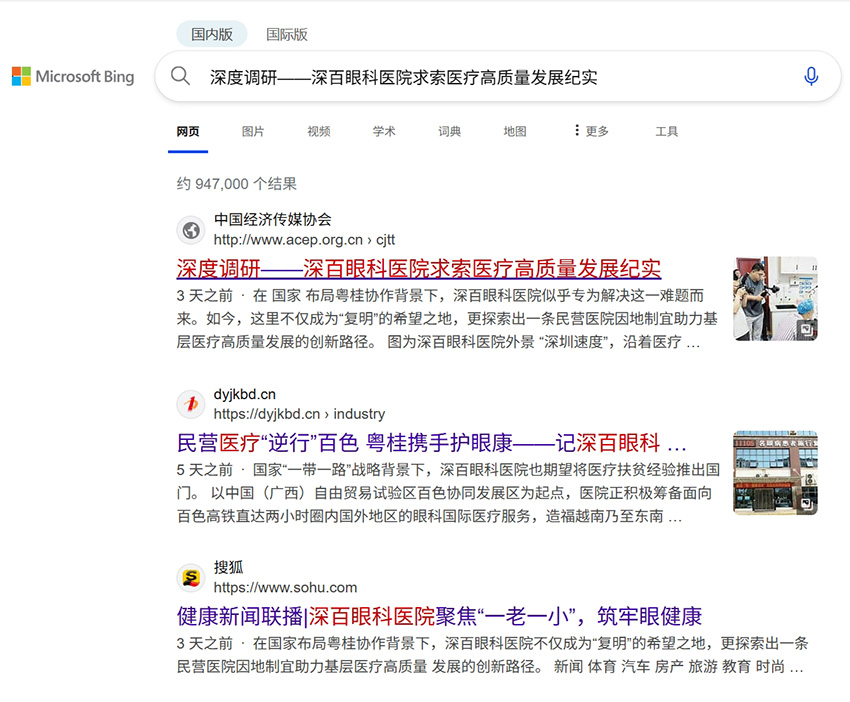This screenshot has height=702, width=850.
Task: Keep 国内版 selected by clicking it
Action: 211,33
